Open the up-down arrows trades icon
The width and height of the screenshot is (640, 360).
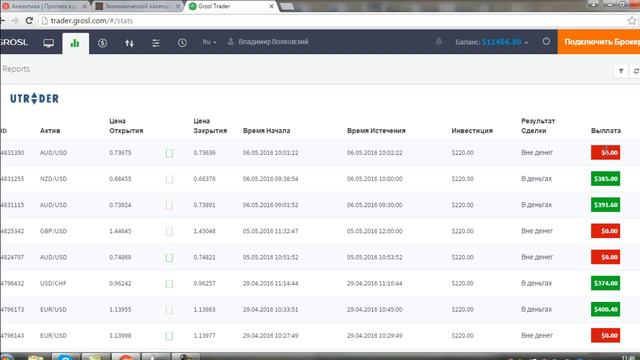tap(129, 43)
